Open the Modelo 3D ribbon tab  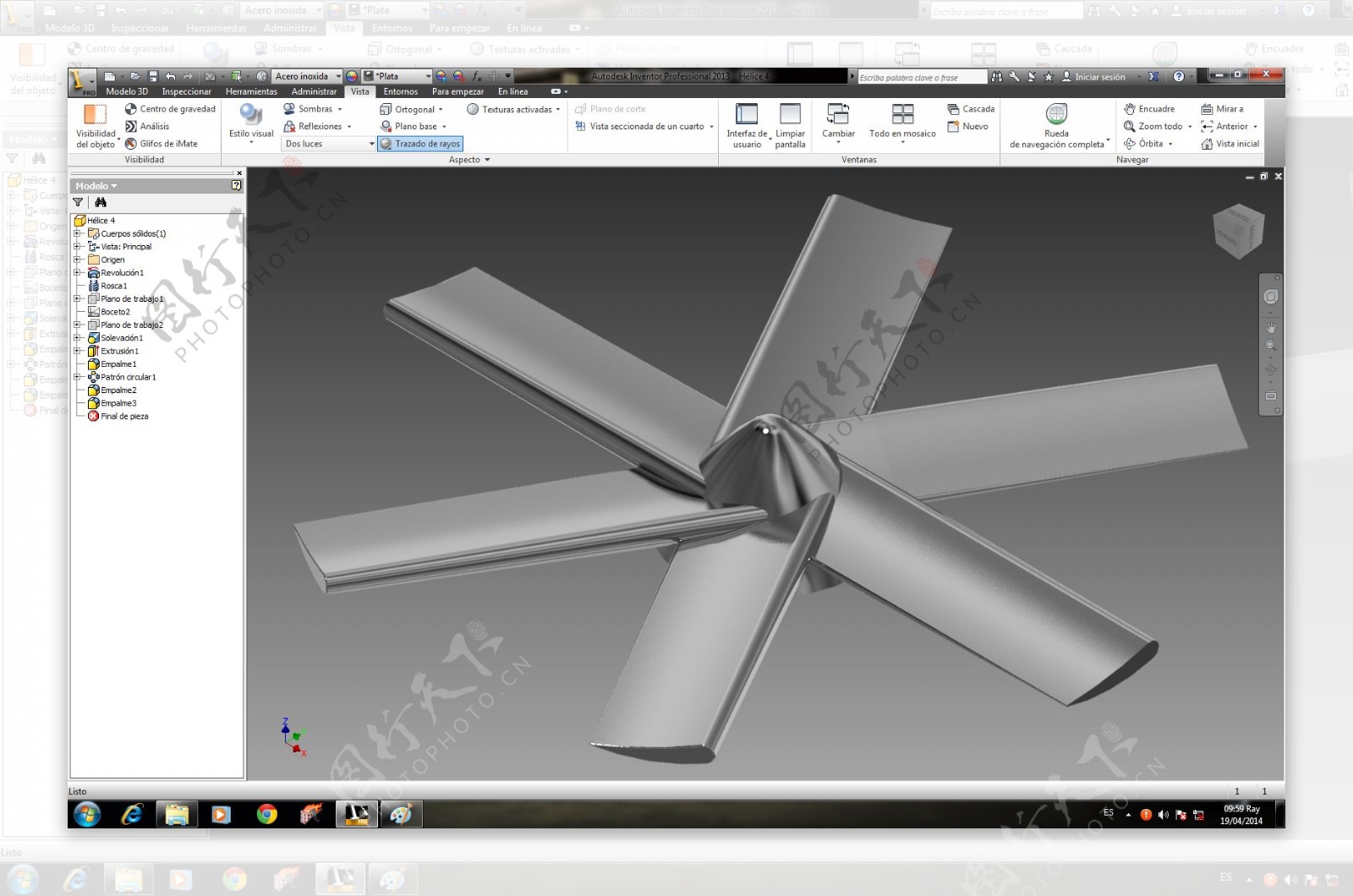127,91
